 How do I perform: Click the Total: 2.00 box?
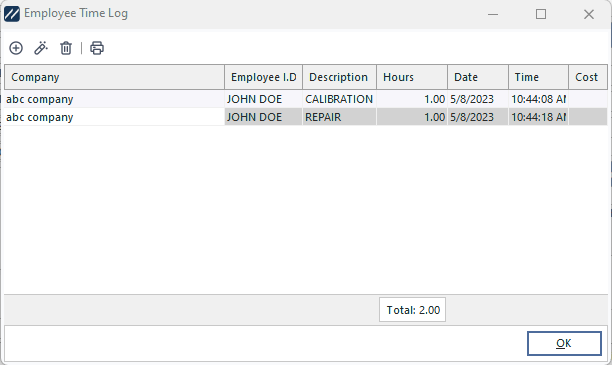[412, 310]
